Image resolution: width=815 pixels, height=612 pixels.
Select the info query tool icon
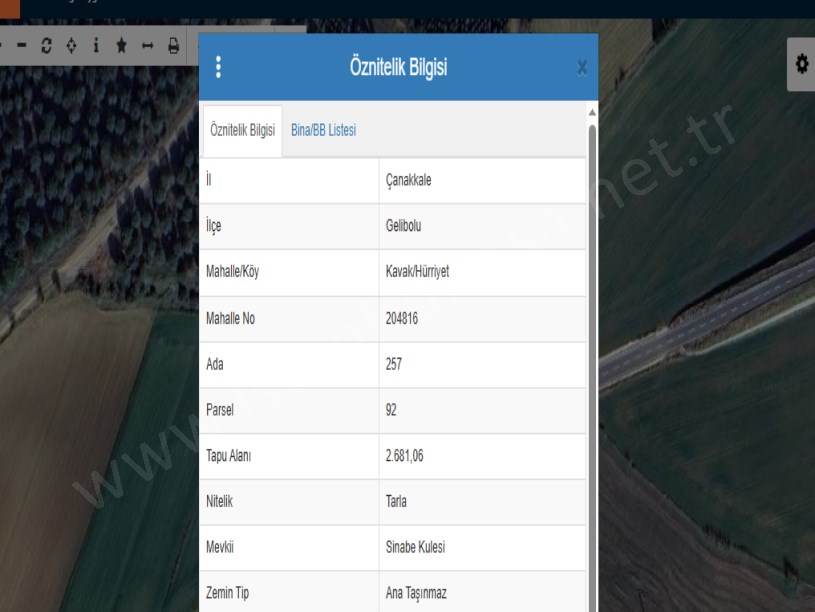pos(96,46)
